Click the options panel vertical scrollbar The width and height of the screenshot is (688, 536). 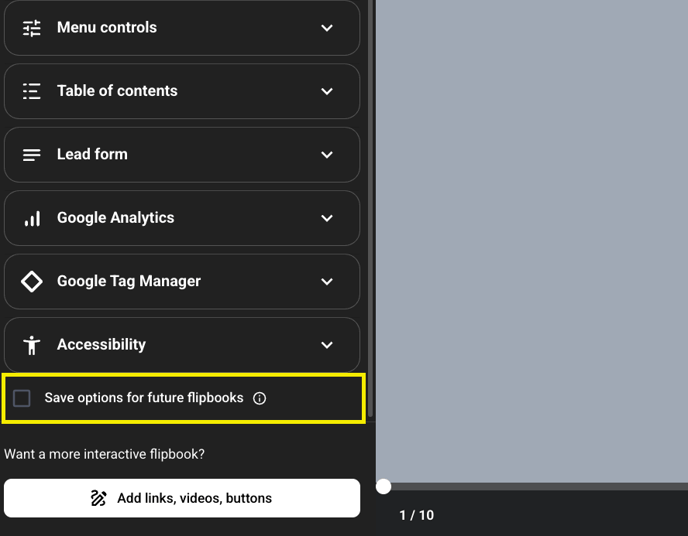[x=371, y=208]
